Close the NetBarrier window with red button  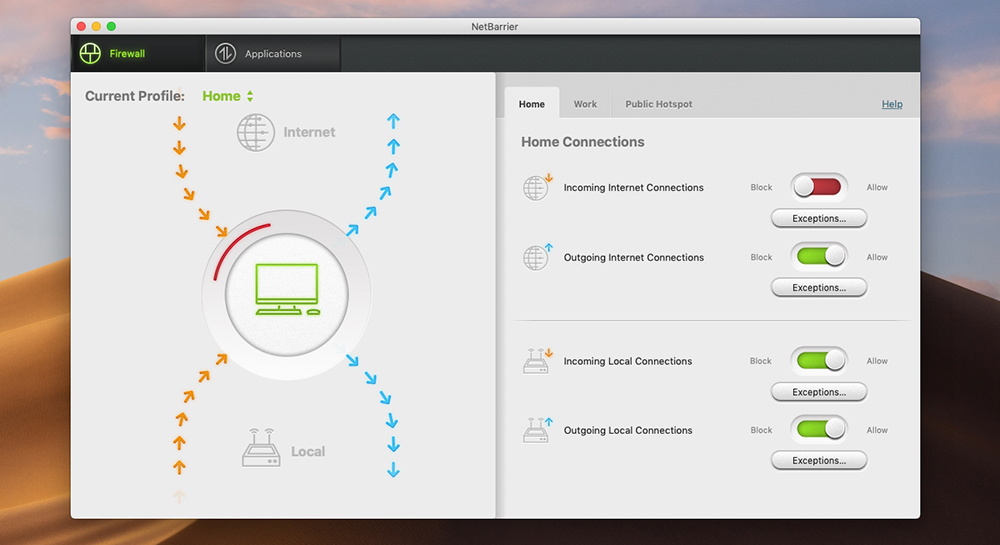pos(81,26)
